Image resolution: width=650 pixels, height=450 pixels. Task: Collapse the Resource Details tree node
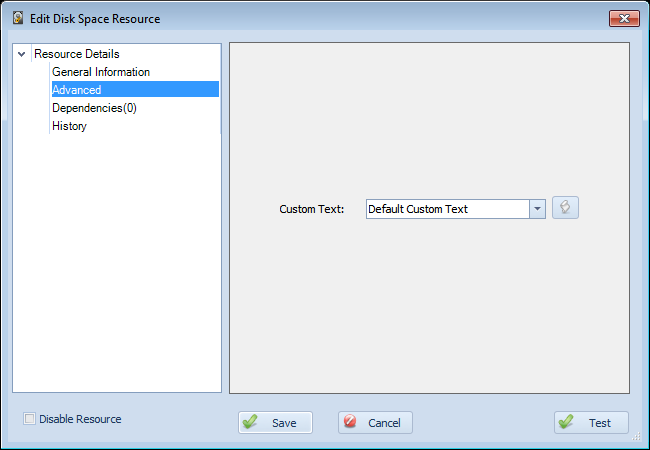point(22,54)
